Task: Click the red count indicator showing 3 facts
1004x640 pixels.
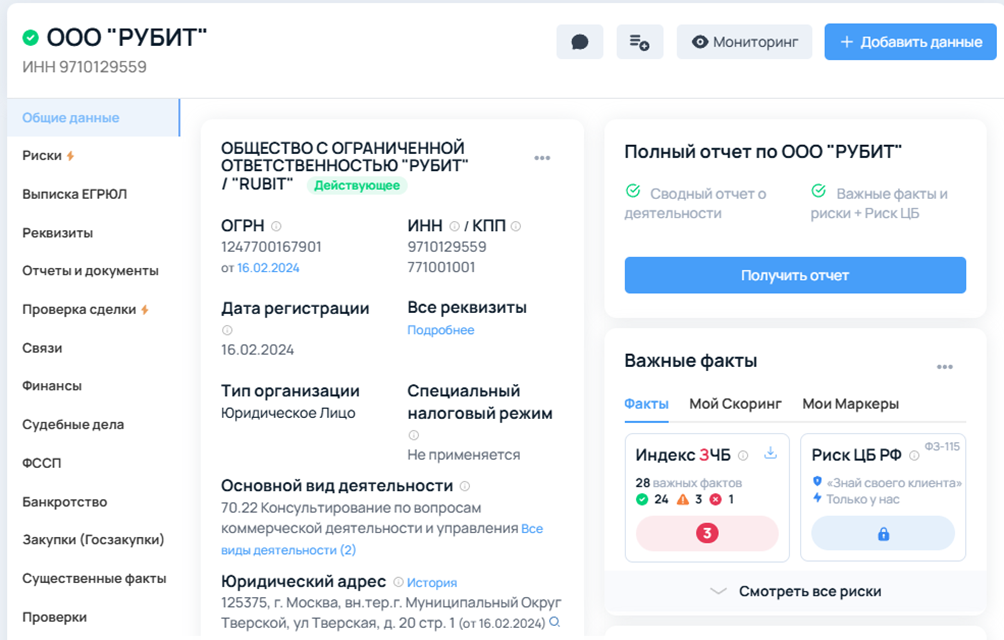Action: (x=706, y=534)
